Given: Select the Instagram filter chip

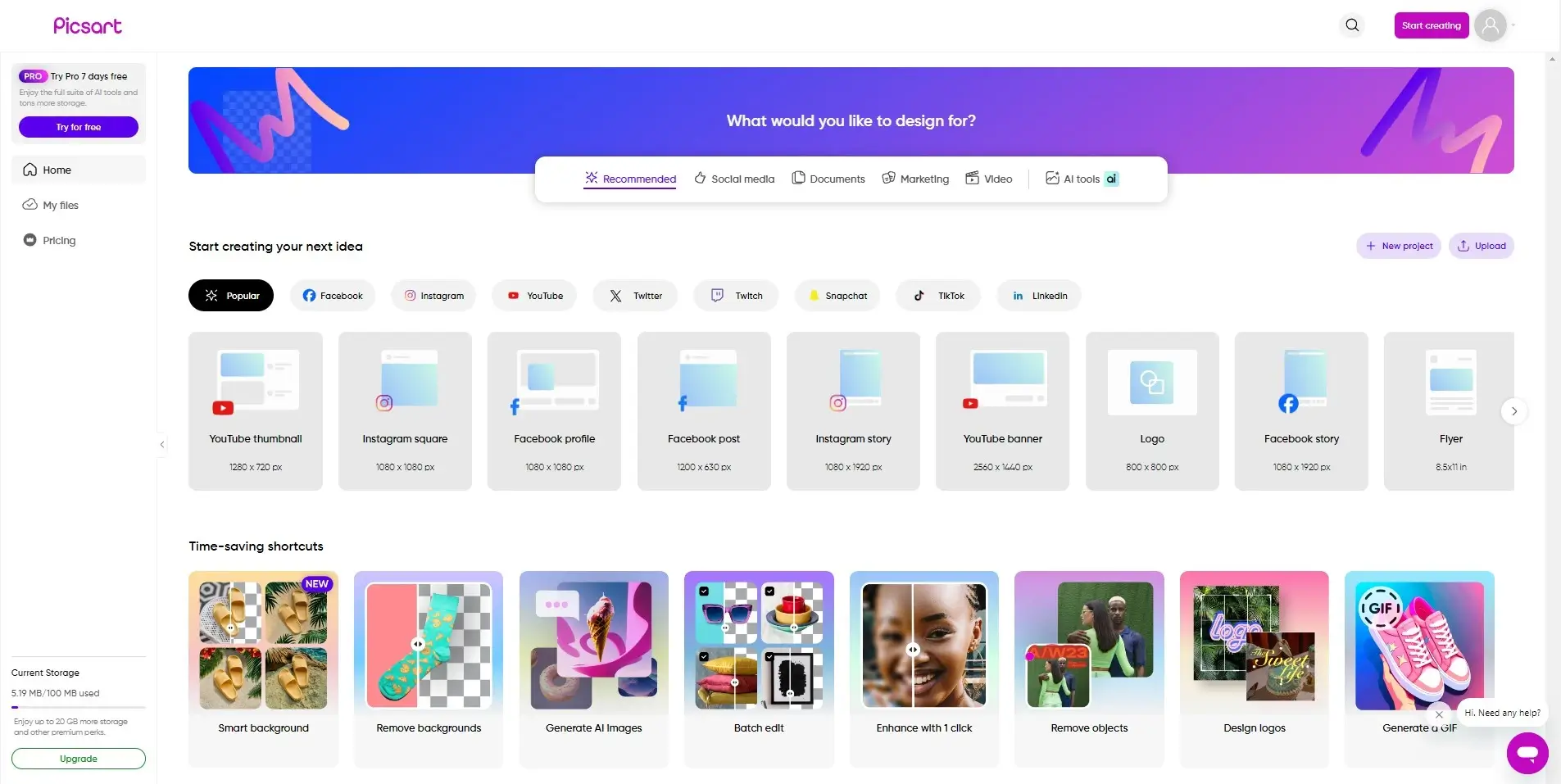Looking at the screenshot, I should (x=433, y=296).
